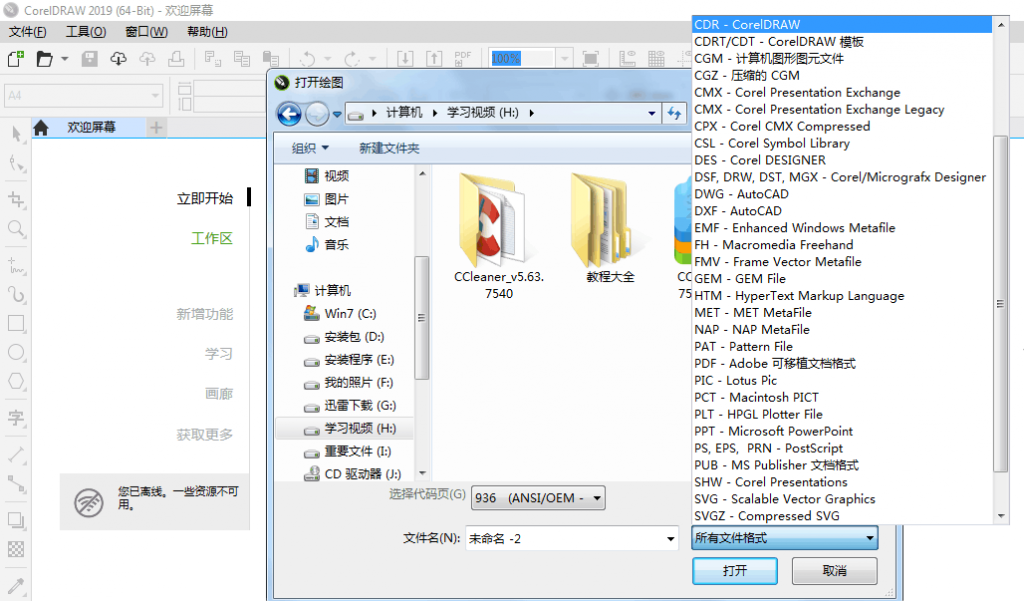Select the Pick arrow tool

(16, 134)
